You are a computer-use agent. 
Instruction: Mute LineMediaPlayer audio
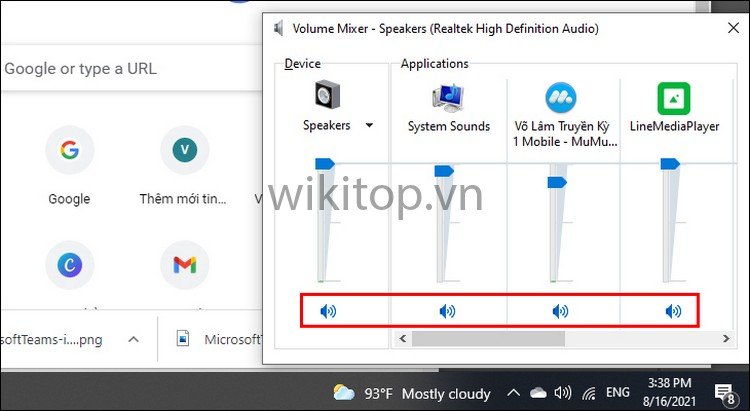pos(674,312)
